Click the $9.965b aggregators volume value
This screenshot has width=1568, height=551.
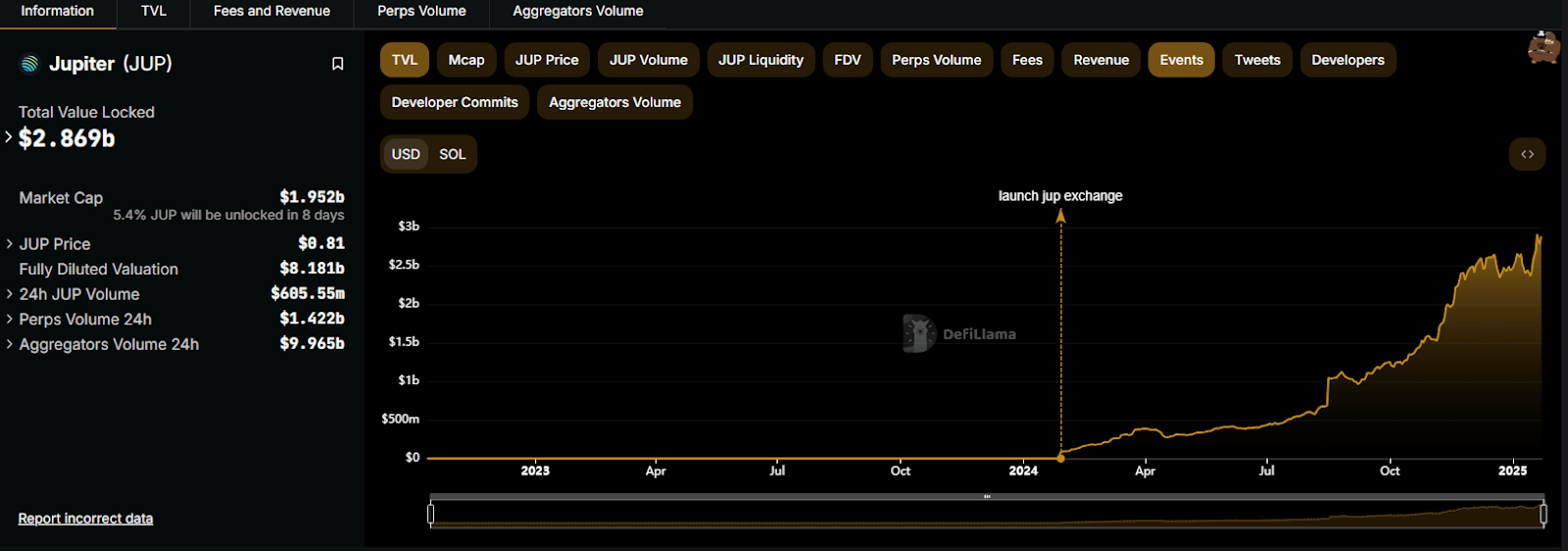(x=312, y=344)
